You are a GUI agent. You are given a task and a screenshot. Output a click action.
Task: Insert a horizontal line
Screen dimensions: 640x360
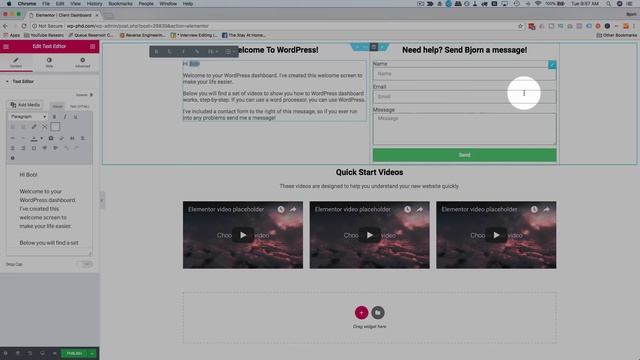pos(23,138)
